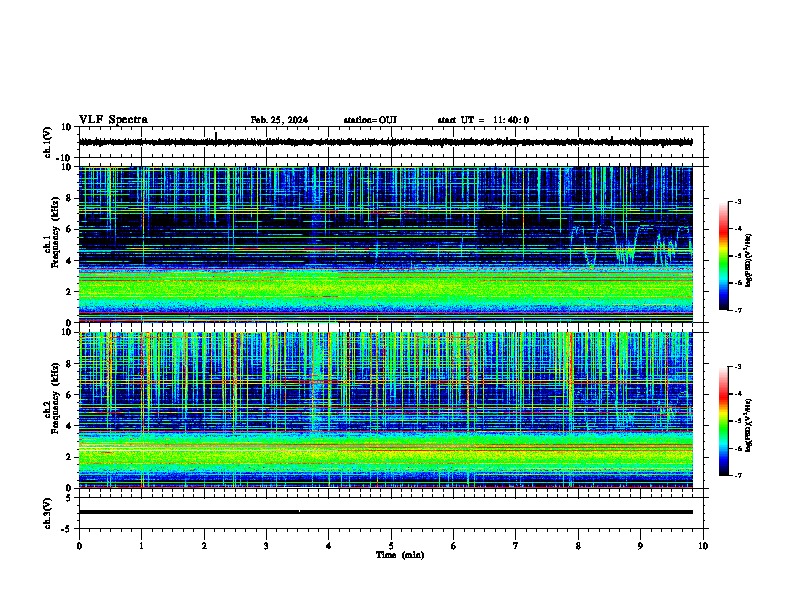Click the "7" tick on the time axis
Image resolution: width=792 pixels, height=612 pixels.
516,546
